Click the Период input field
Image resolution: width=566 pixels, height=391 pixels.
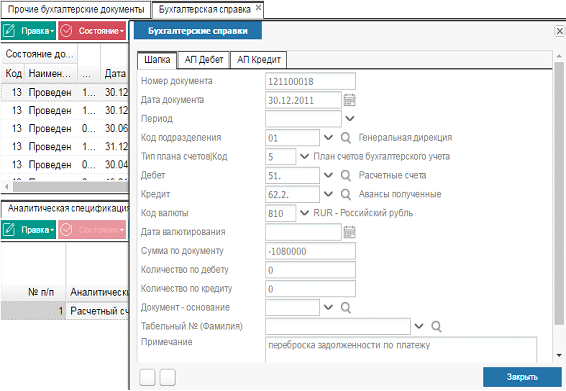(303, 119)
